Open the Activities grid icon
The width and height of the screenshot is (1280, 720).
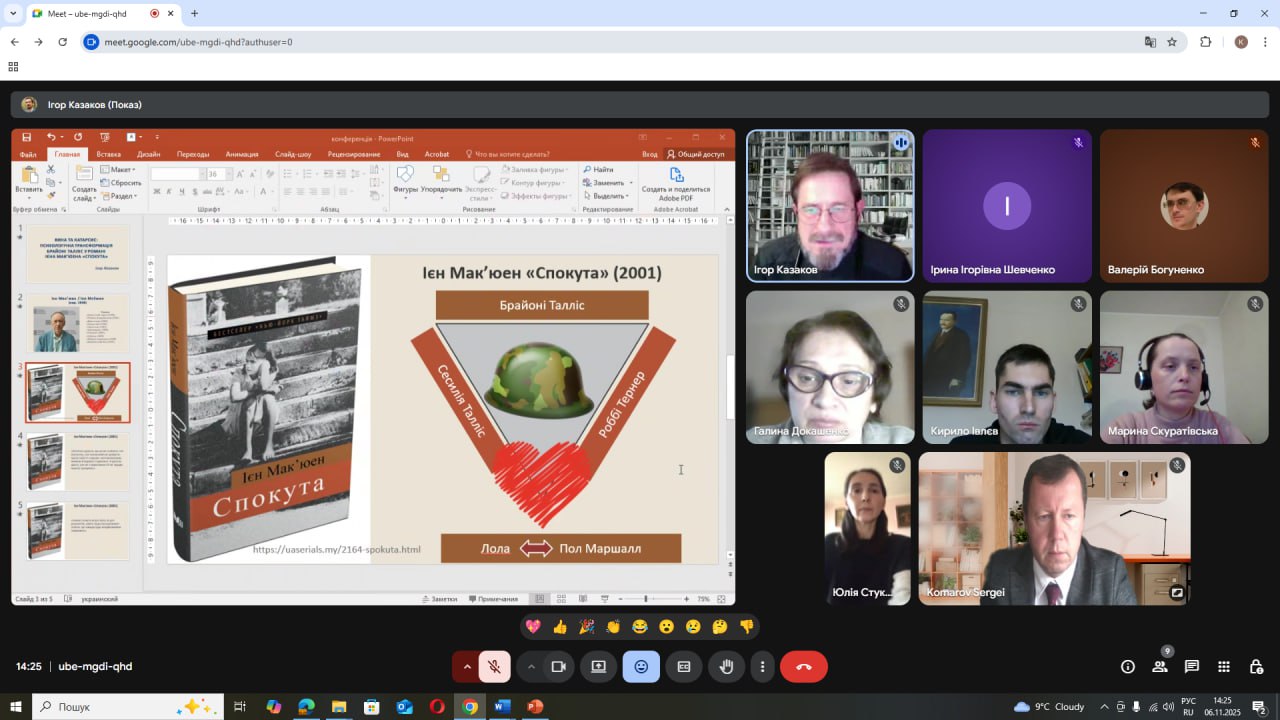click(x=1223, y=667)
